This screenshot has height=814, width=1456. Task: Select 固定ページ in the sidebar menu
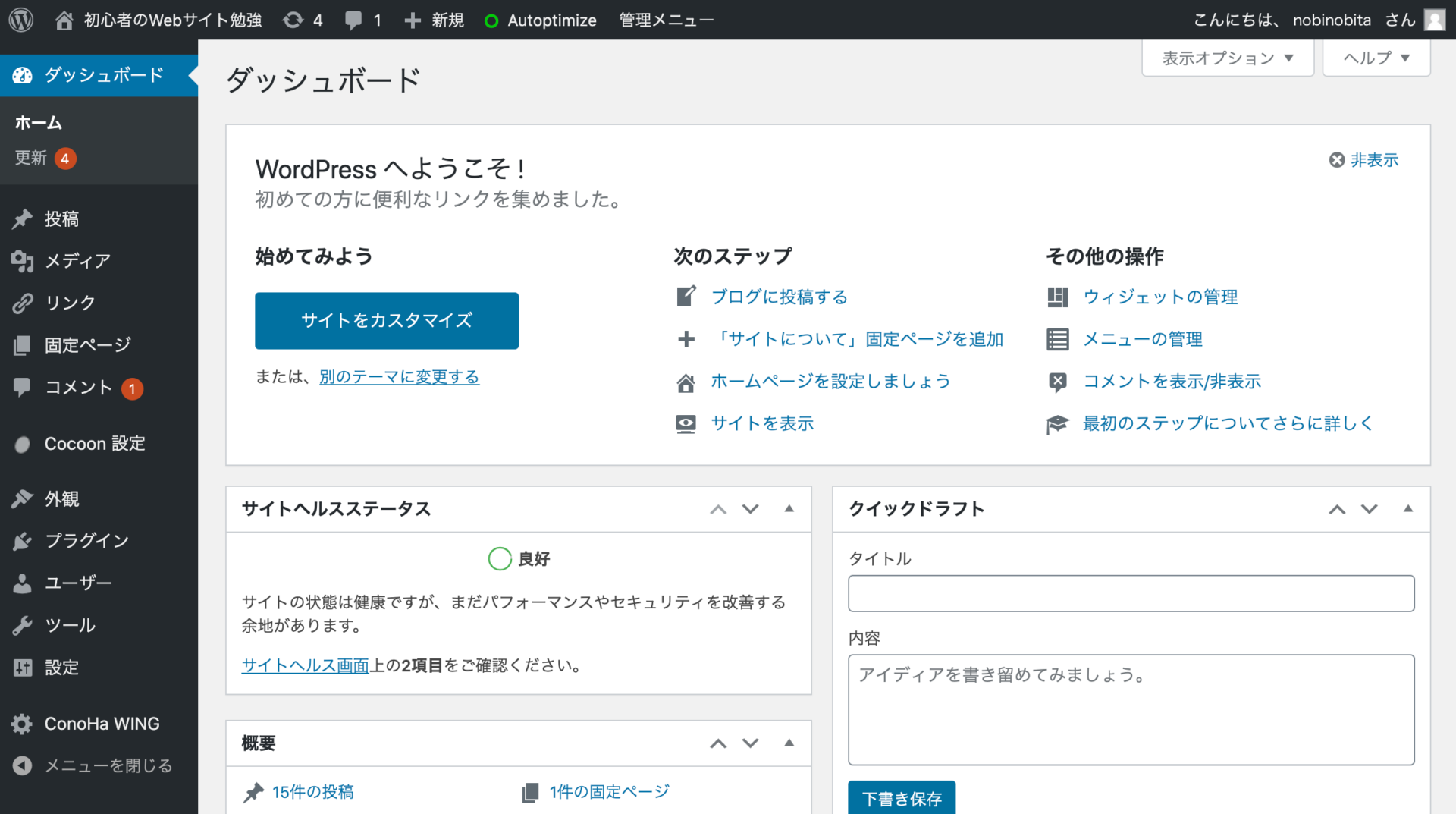[x=87, y=345]
